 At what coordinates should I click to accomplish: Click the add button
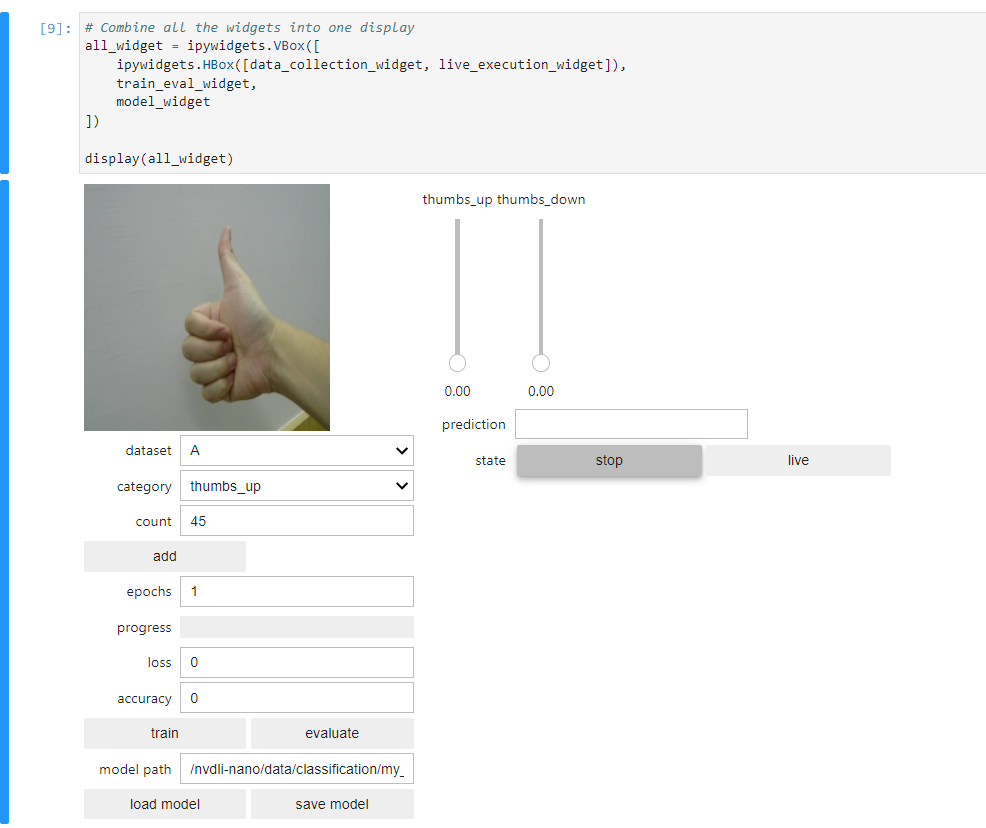[165, 556]
